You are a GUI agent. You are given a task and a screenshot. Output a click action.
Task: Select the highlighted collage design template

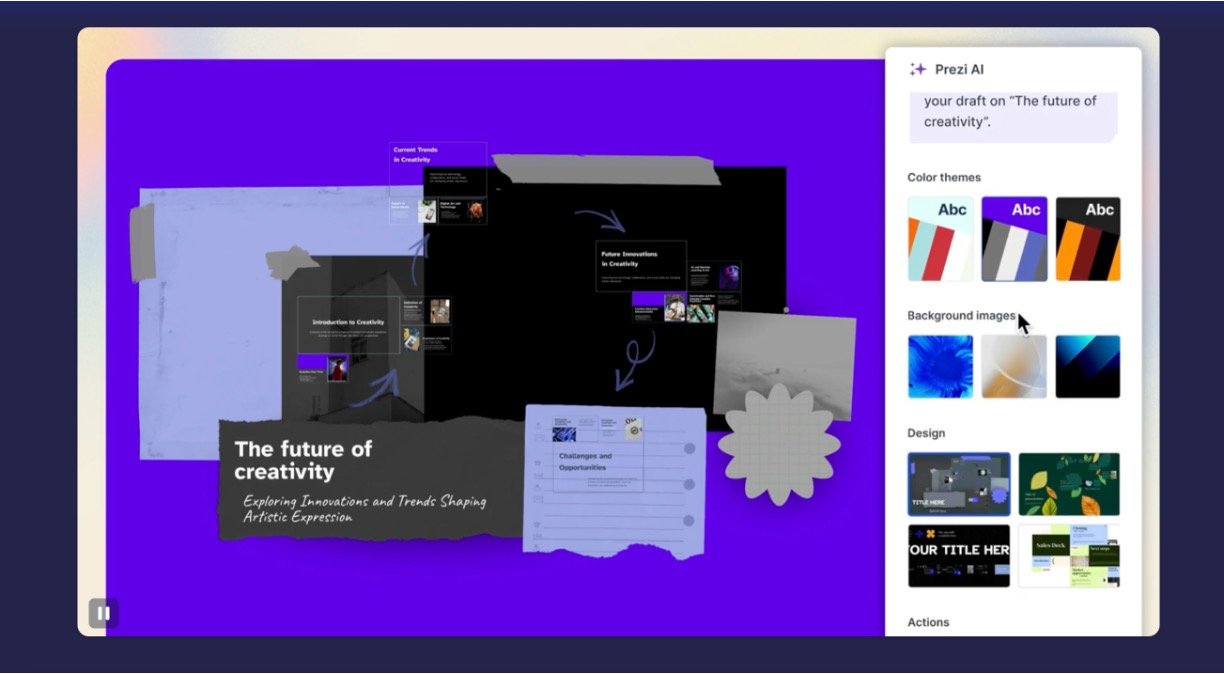959,484
